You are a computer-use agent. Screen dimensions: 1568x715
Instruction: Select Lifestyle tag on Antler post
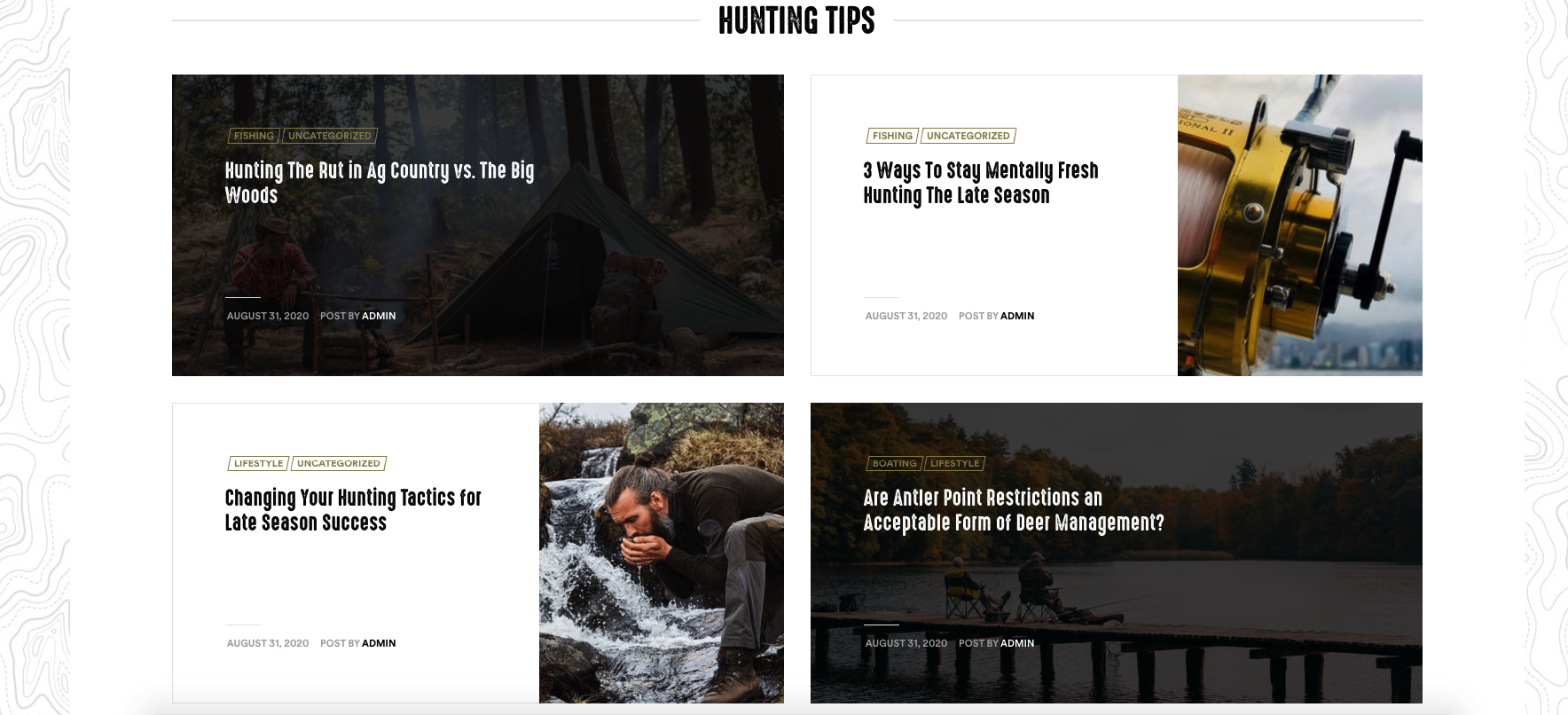point(955,463)
